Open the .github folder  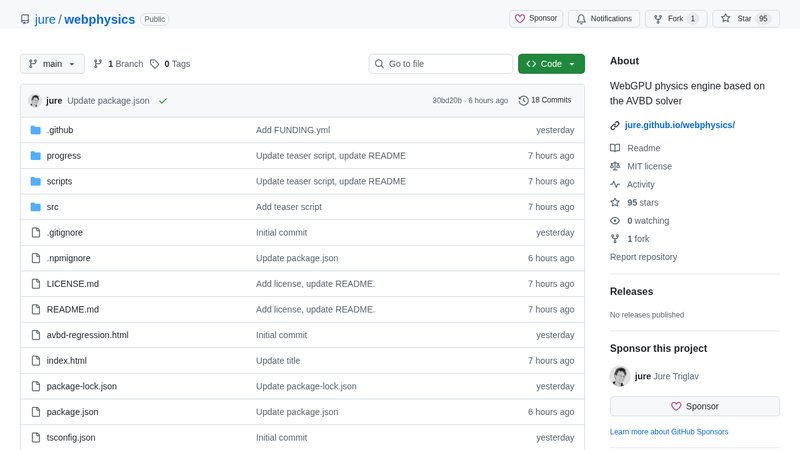pyautogui.click(x=60, y=130)
